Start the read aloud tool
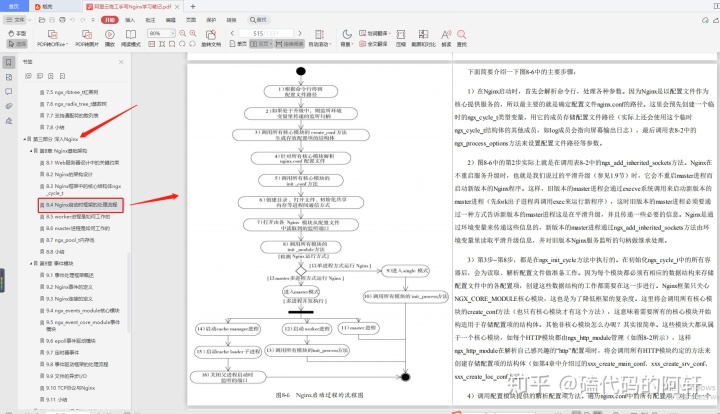 coord(446,38)
